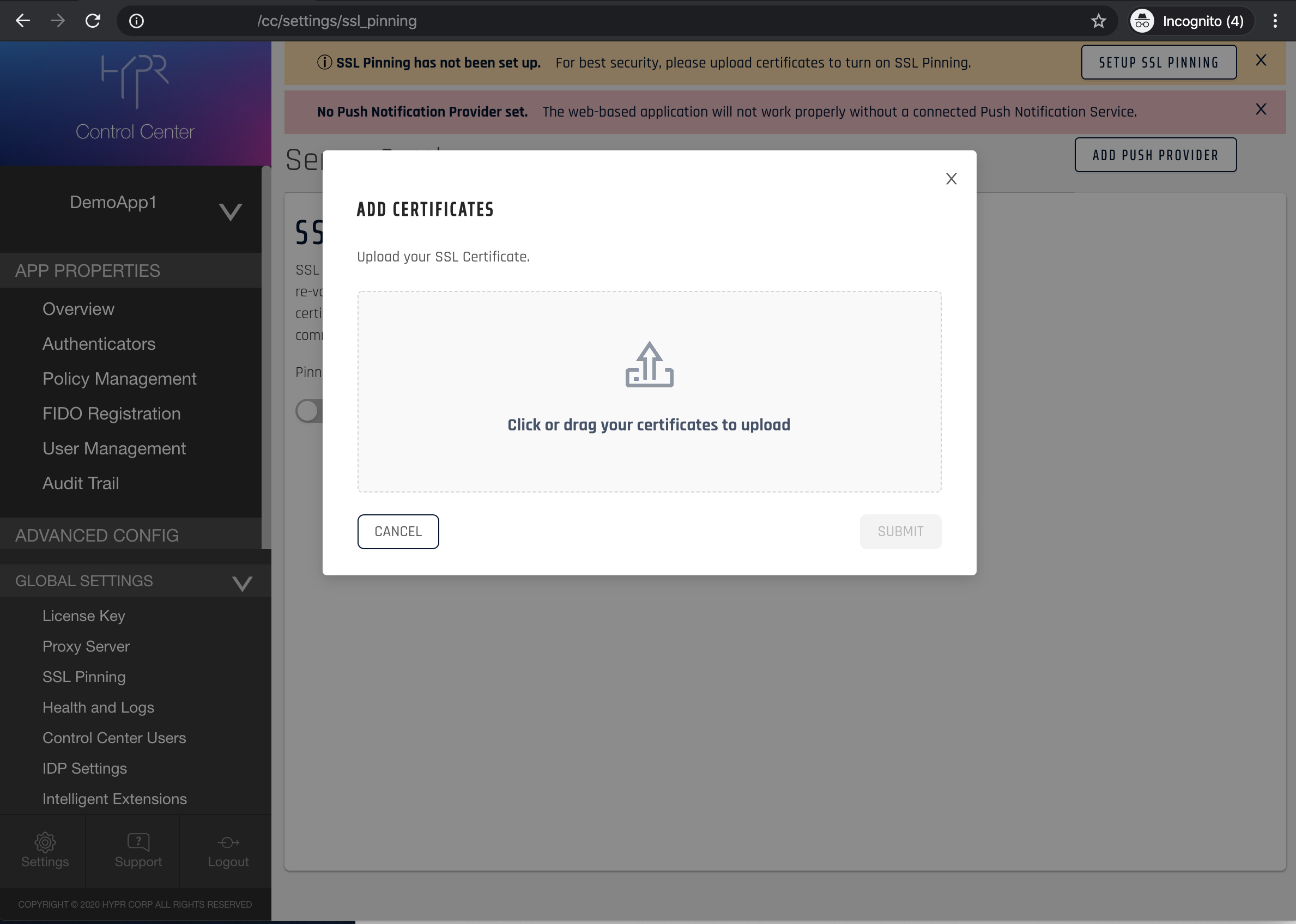Open Support question mark icon

click(x=138, y=842)
